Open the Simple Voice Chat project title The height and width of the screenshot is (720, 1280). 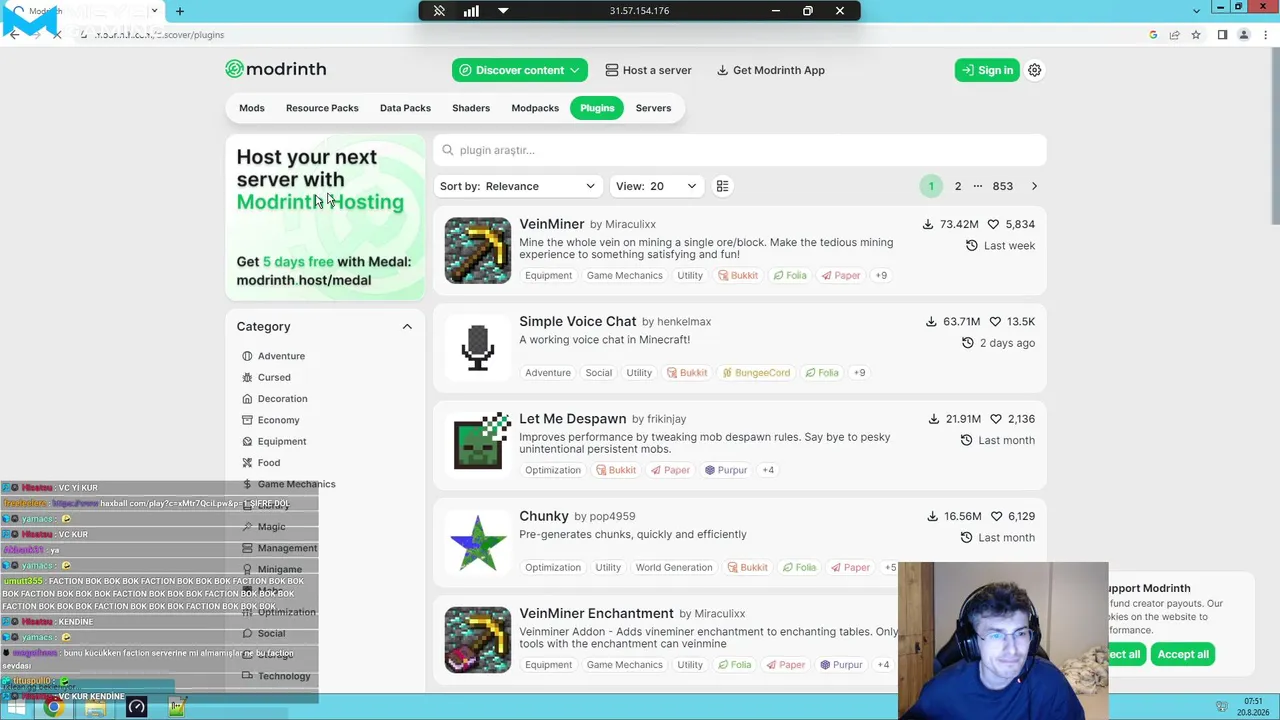[x=577, y=321]
